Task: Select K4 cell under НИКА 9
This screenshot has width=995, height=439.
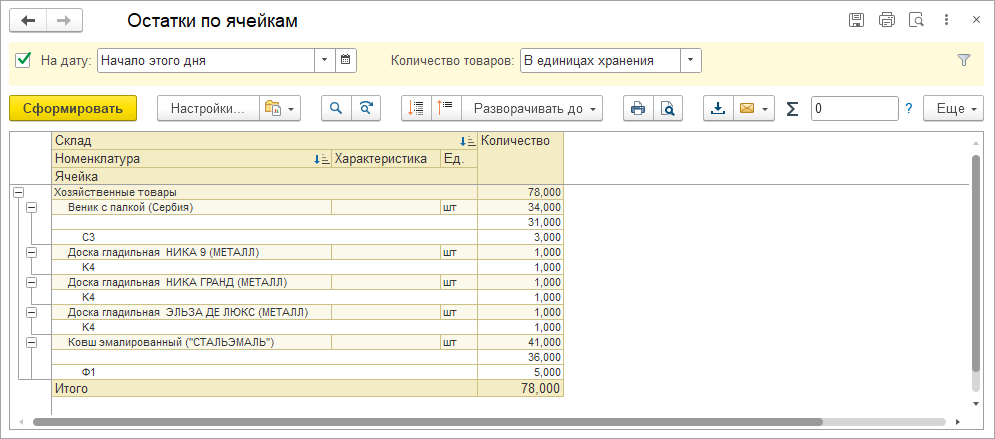Action: click(x=264, y=267)
